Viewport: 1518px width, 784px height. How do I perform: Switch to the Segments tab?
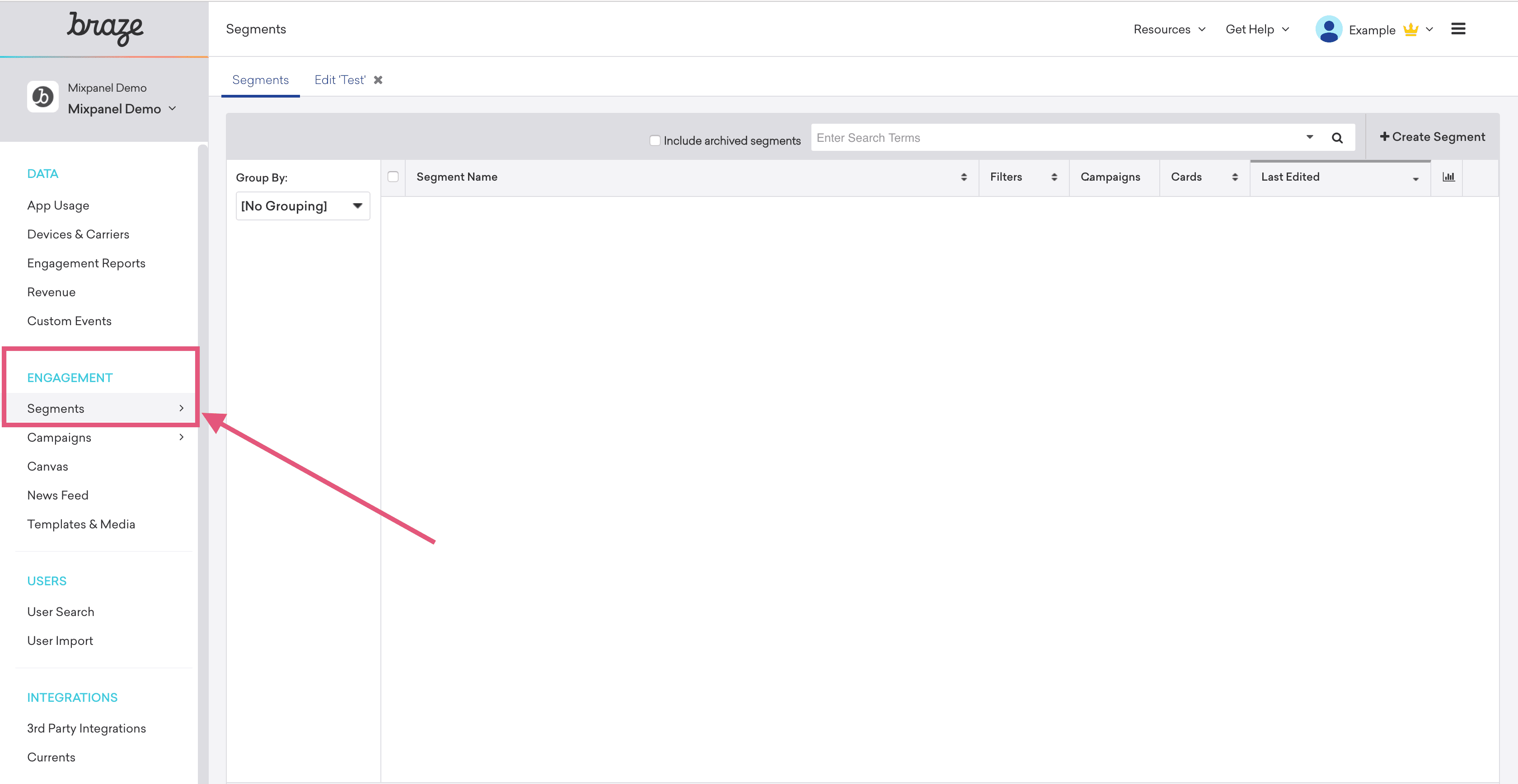click(260, 79)
